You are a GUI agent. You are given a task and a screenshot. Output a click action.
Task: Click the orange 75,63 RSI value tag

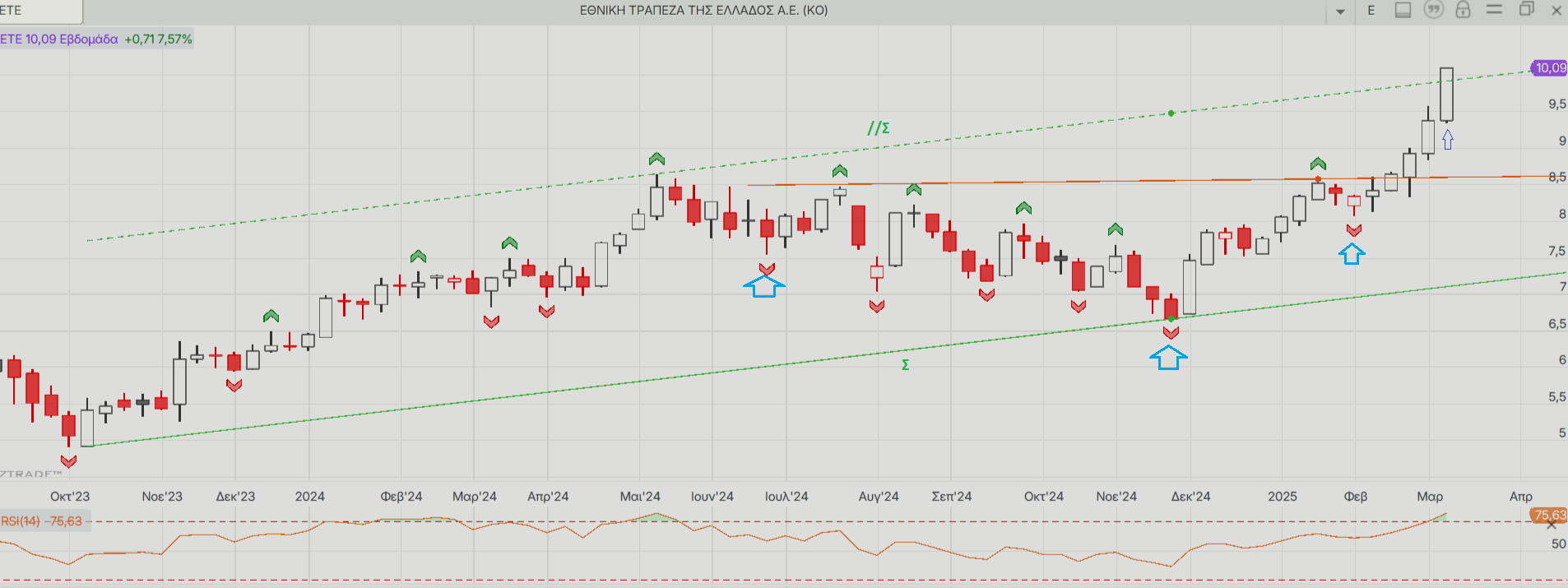1550,516
